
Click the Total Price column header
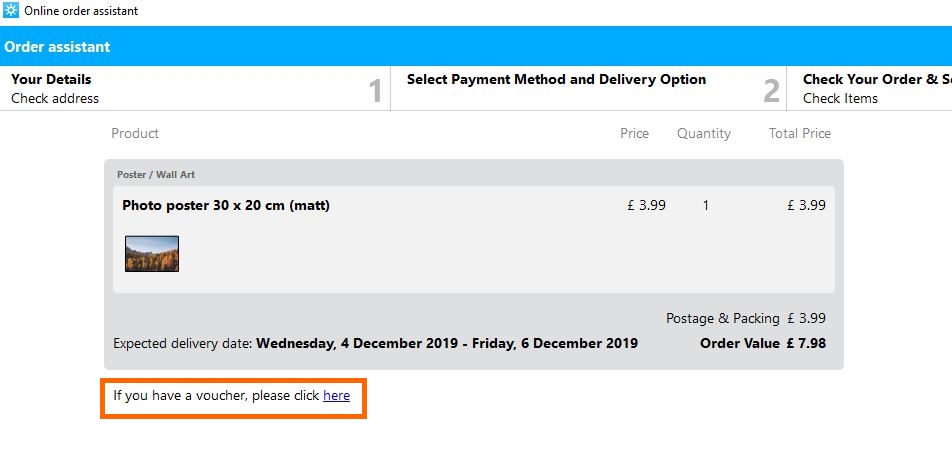tap(799, 134)
